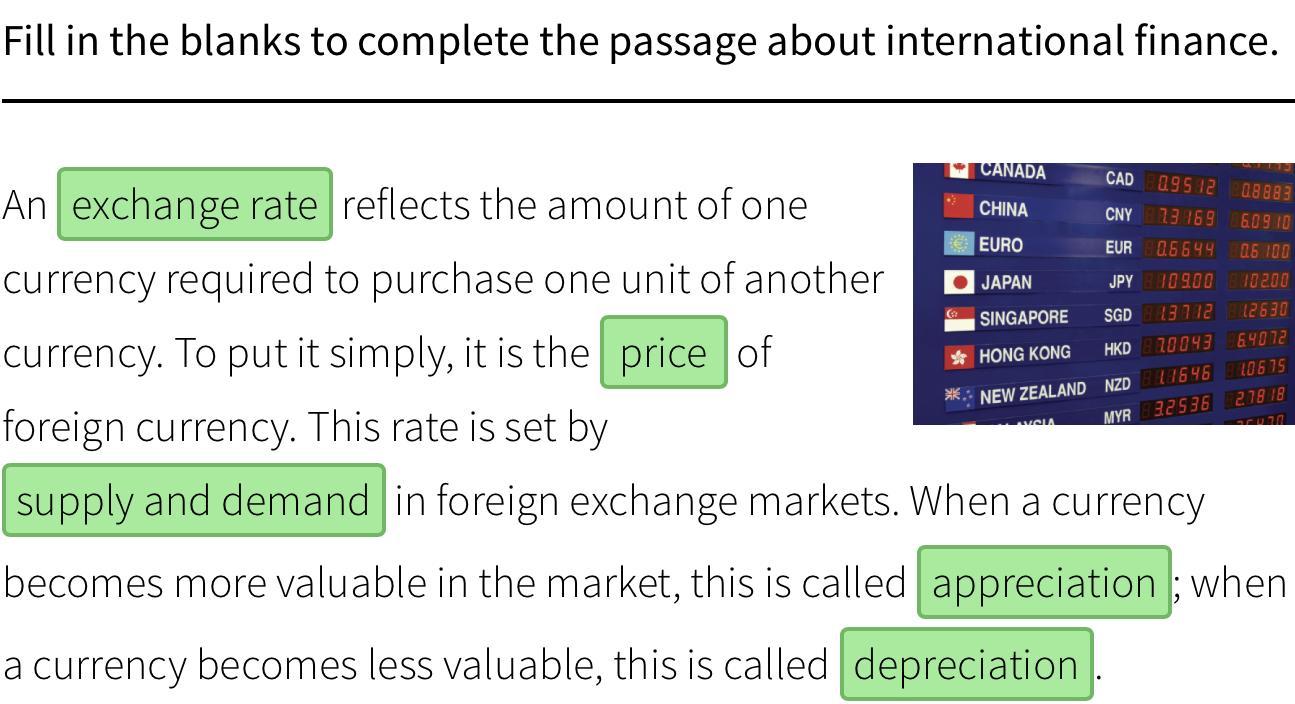The image size is (1295, 704).
Task: Click the "Fill in the blanks" instruction heading
Action: tap(641, 40)
